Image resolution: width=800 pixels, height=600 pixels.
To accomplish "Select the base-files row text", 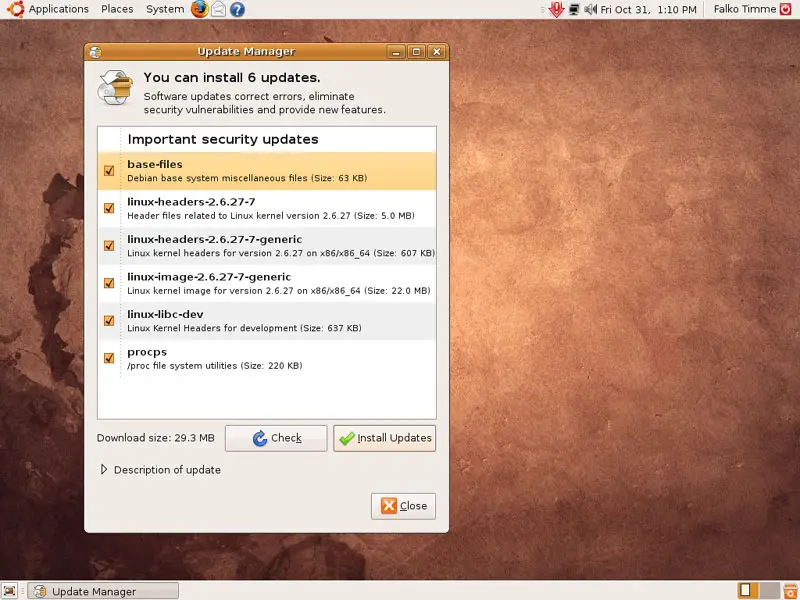I will [247, 171].
